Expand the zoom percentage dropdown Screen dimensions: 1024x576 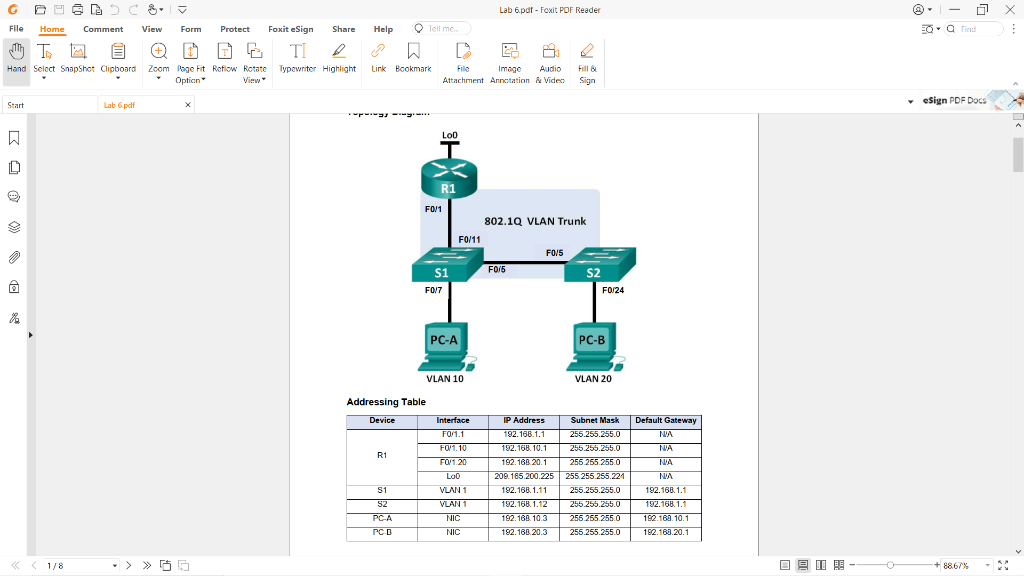pos(987,565)
